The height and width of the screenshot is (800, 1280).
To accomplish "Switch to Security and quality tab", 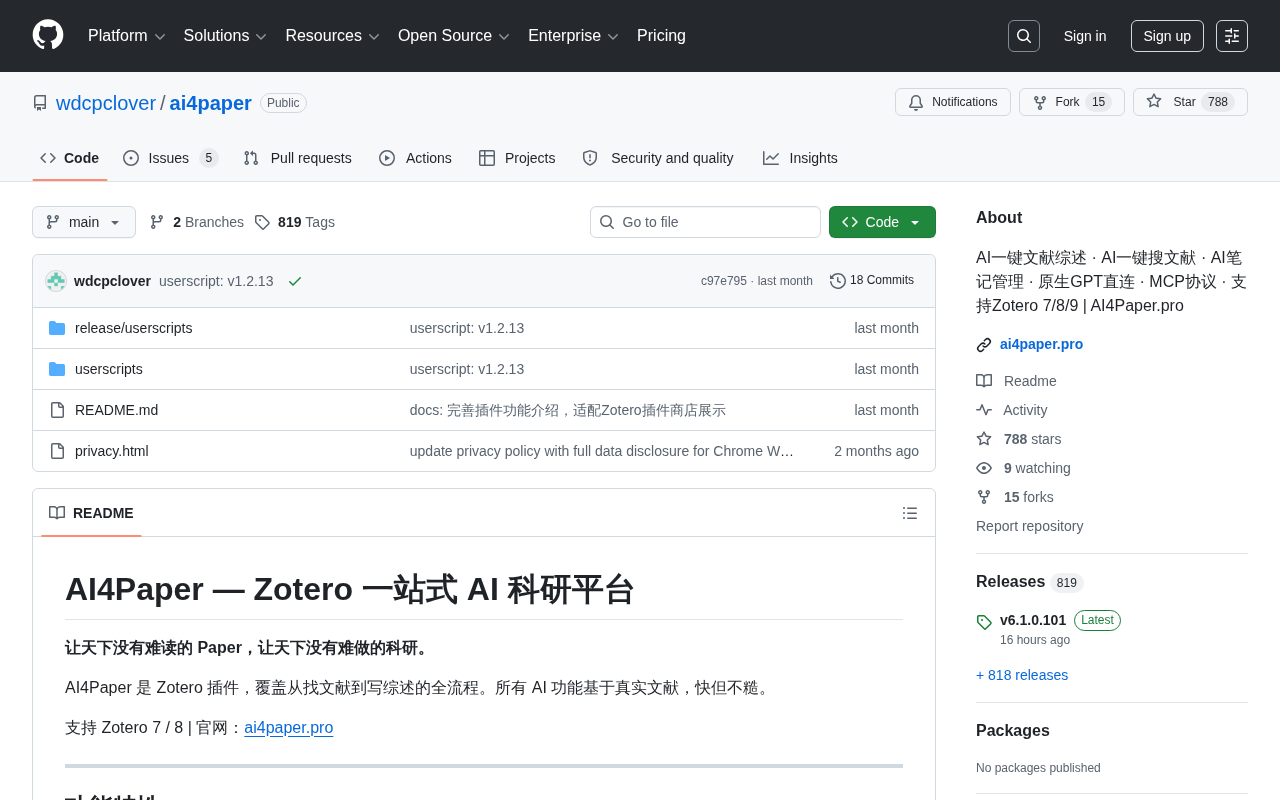I will pyautogui.click(x=658, y=158).
